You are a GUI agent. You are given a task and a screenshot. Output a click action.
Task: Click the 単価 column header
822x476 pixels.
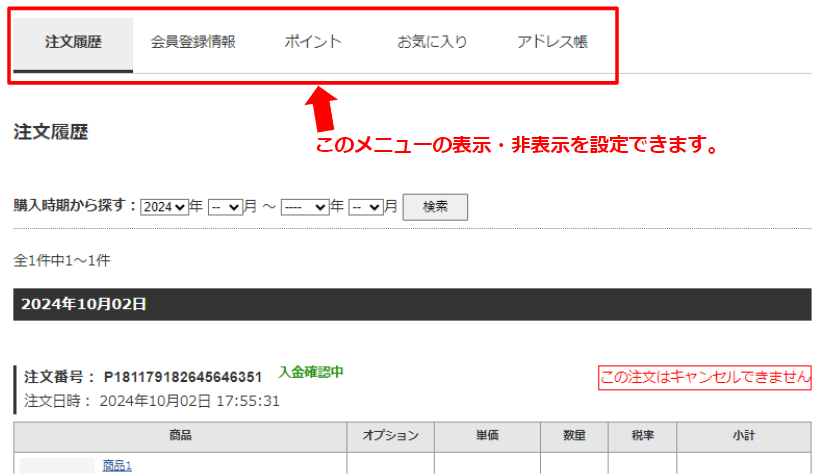coord(488,437)
